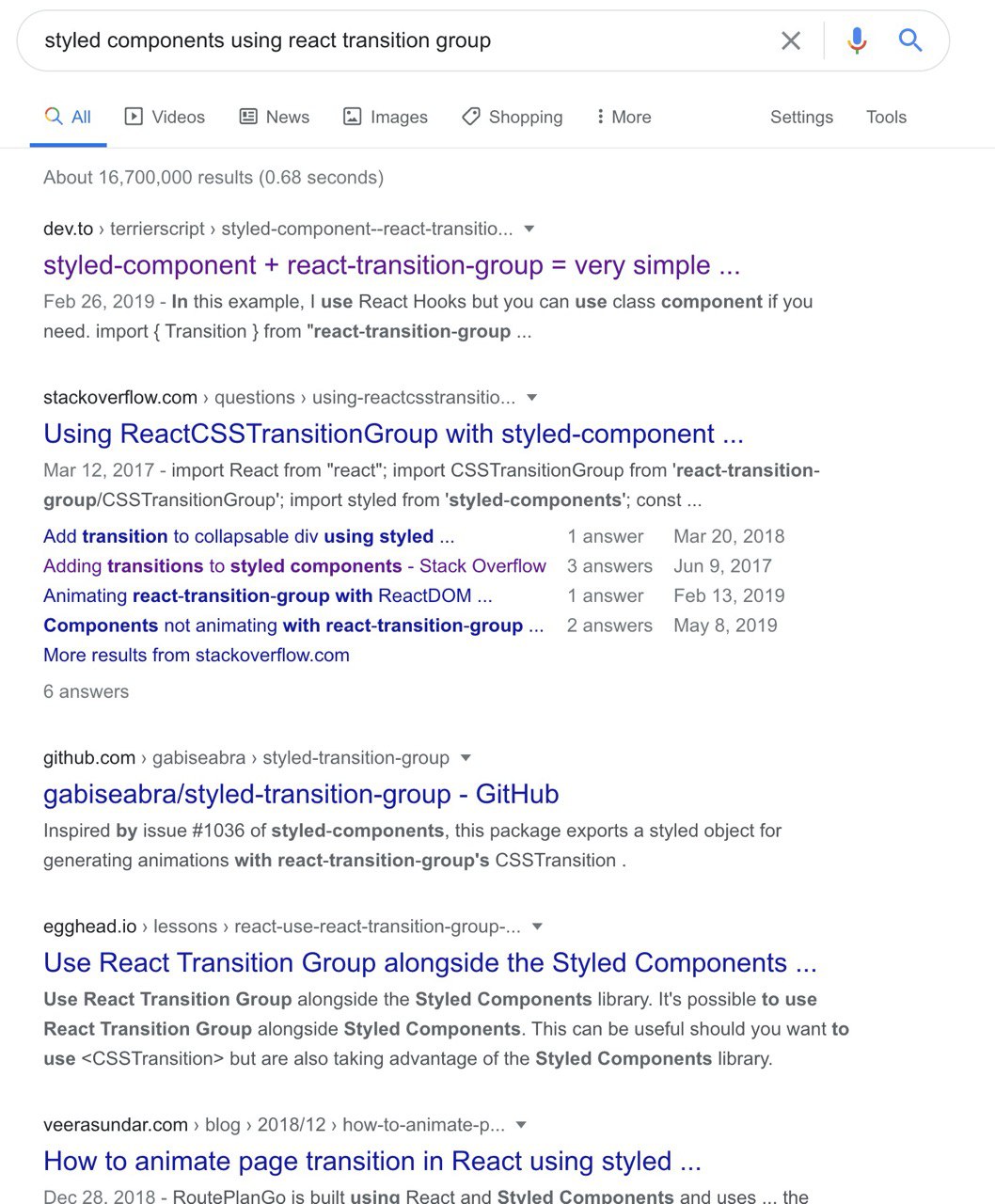Open Components not animating with react-transition-group link
995x1204 pixels.
(x=293, y=626)
